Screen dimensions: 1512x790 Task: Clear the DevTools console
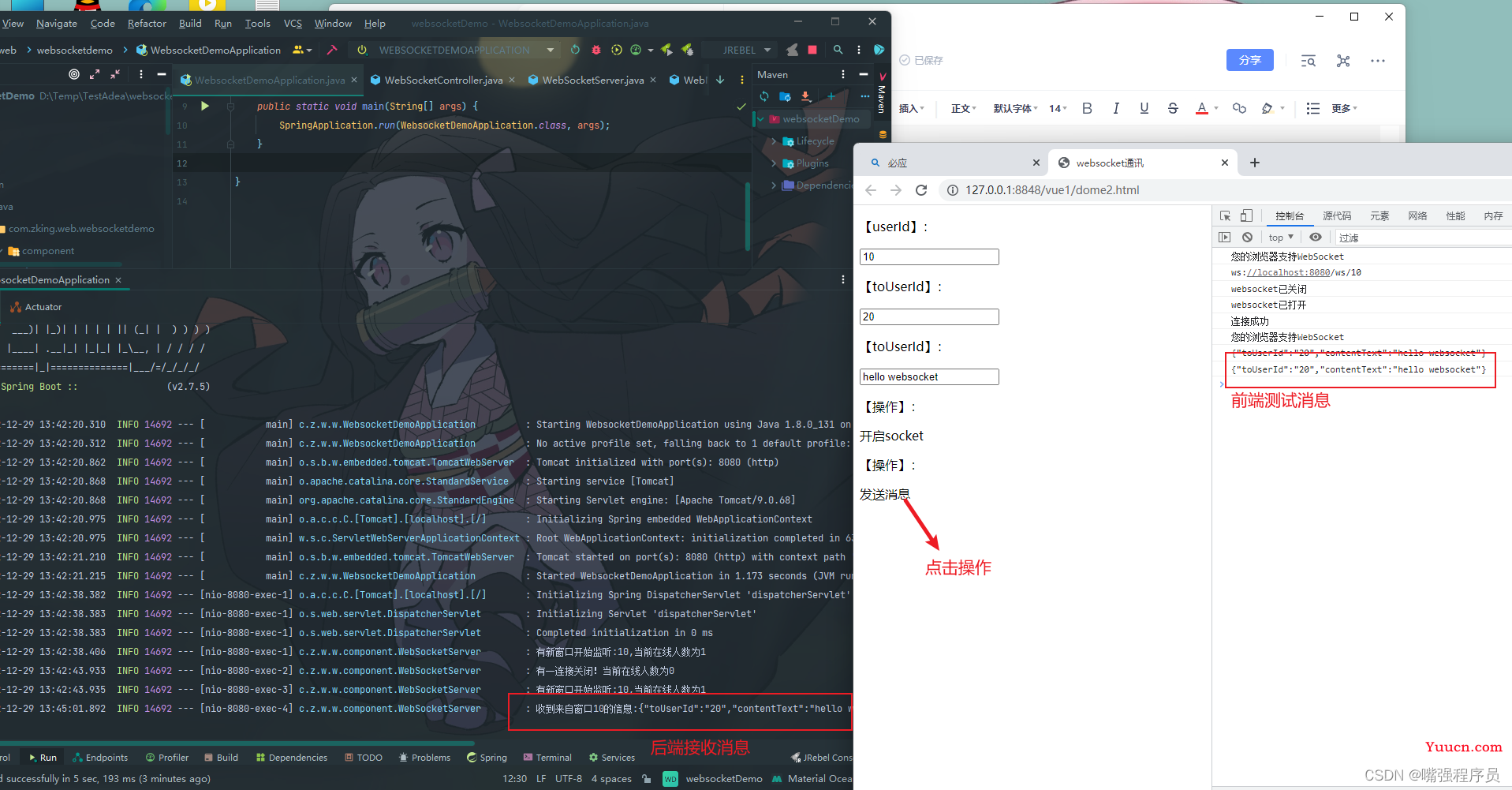tap(1247, 237)
